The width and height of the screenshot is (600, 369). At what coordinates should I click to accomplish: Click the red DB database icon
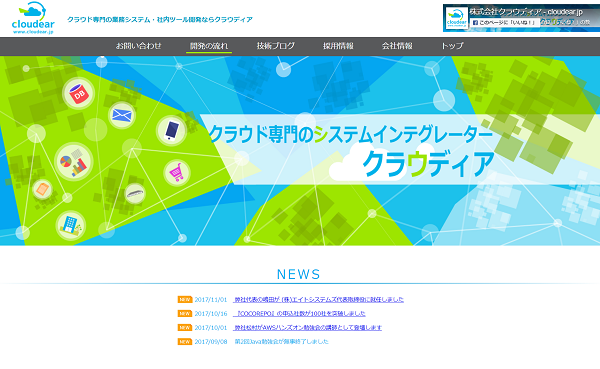78,93
